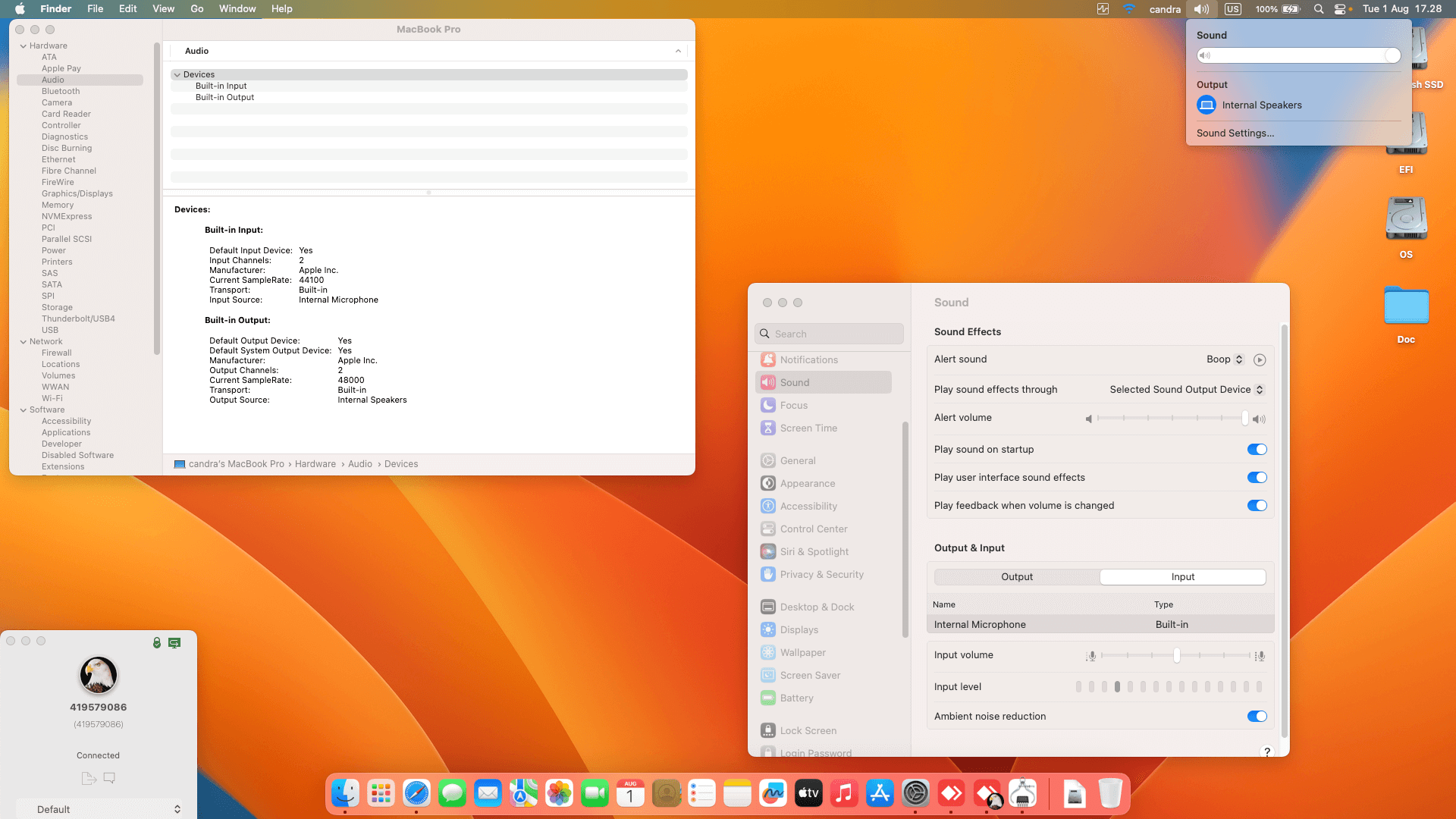Open Edit menu in menu bar
The height and width of the screenshot is (819, 1456).
point(127,9)
